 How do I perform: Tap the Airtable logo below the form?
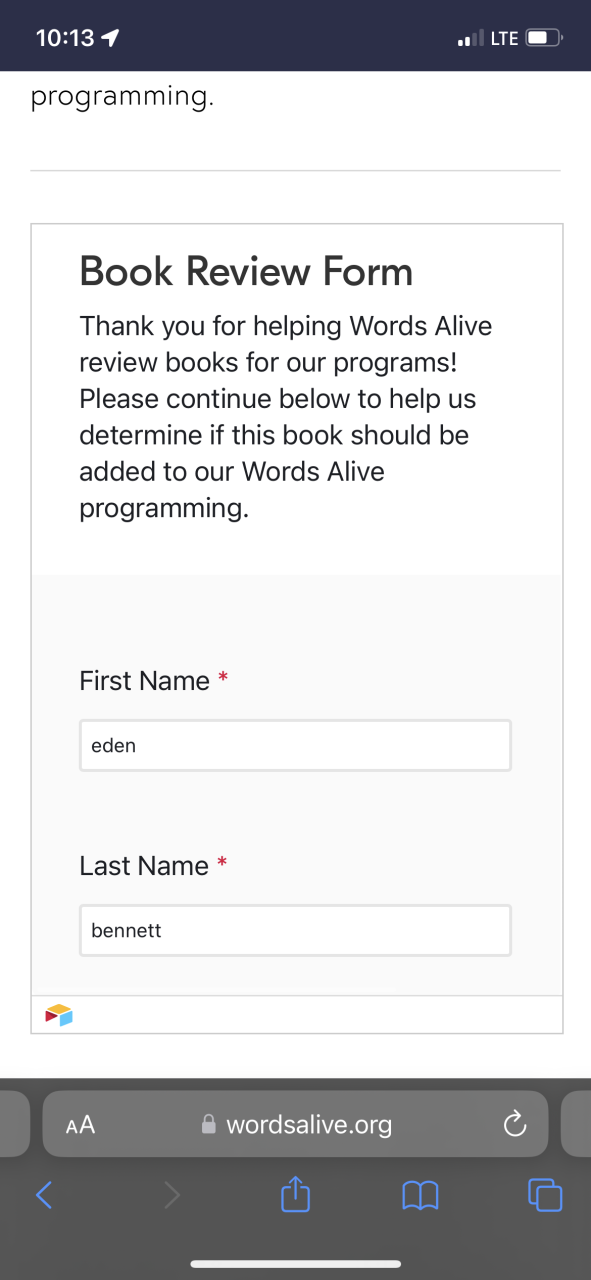(59, 1015)
